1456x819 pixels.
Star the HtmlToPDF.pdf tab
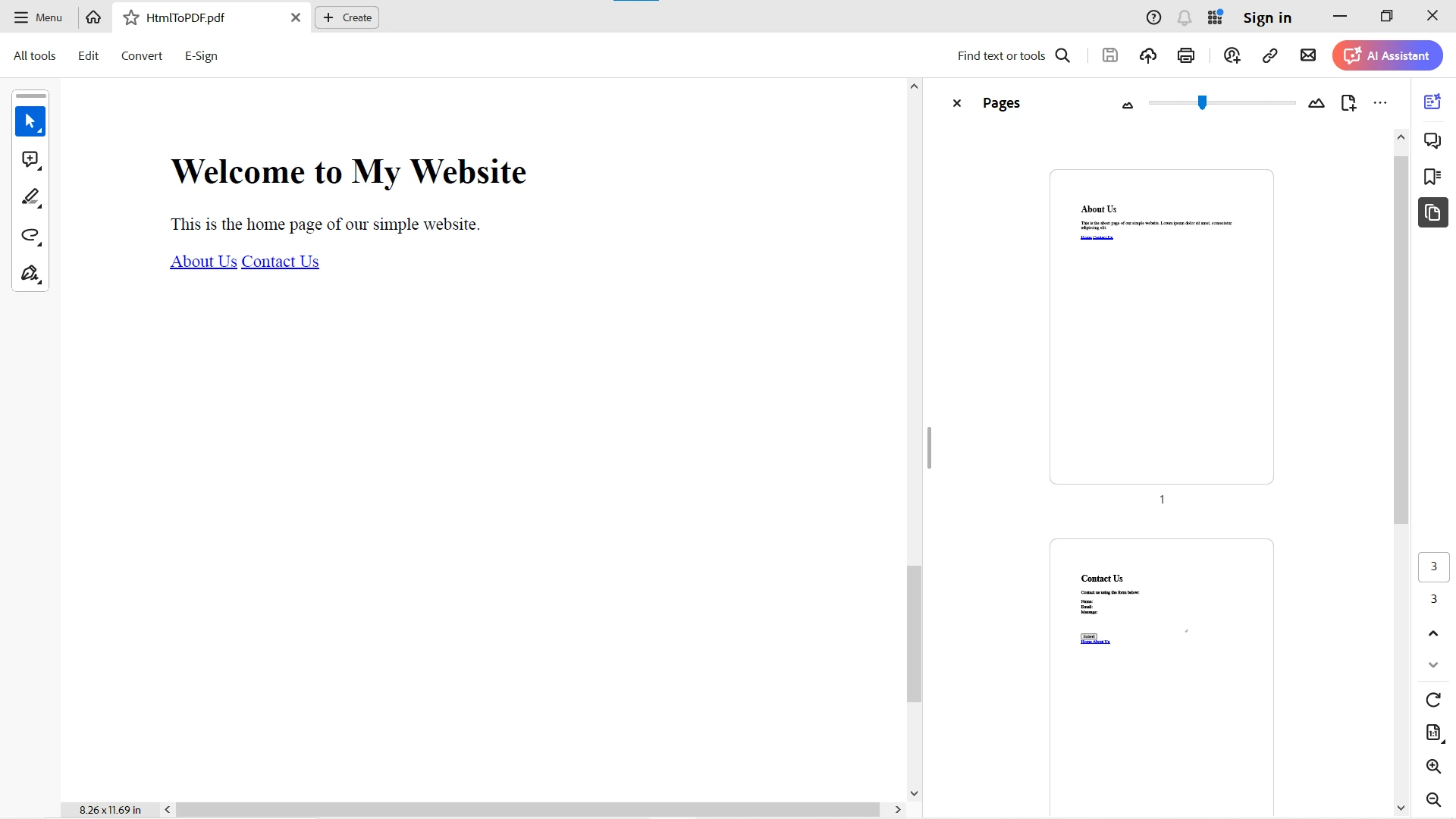point(131,17)
